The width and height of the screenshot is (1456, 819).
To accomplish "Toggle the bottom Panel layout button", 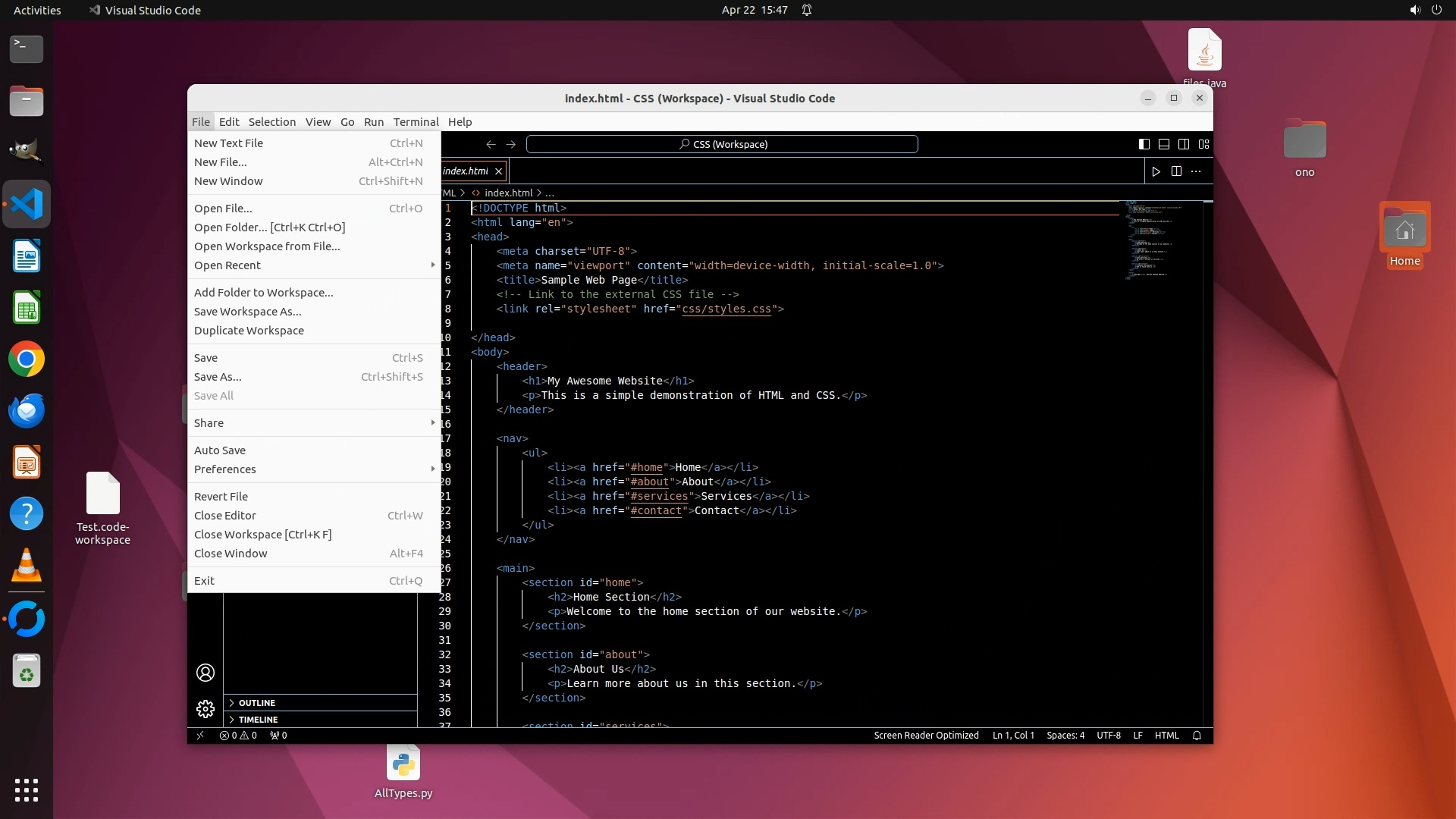I will [1164, 144].
